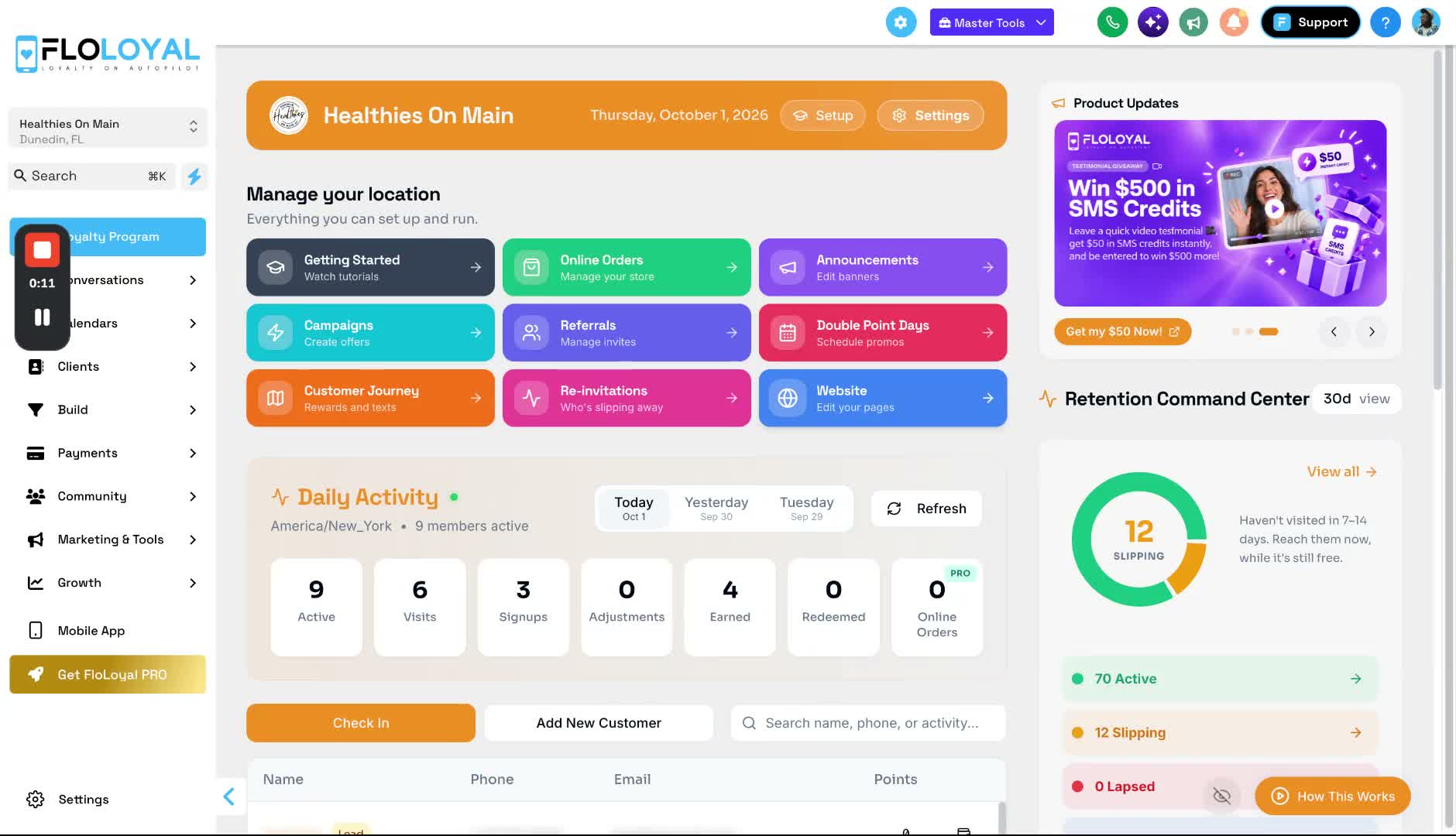The image size is (1456, 836).
Task: Click the blue question mark help icon
Action: (x=1385, y=22)
